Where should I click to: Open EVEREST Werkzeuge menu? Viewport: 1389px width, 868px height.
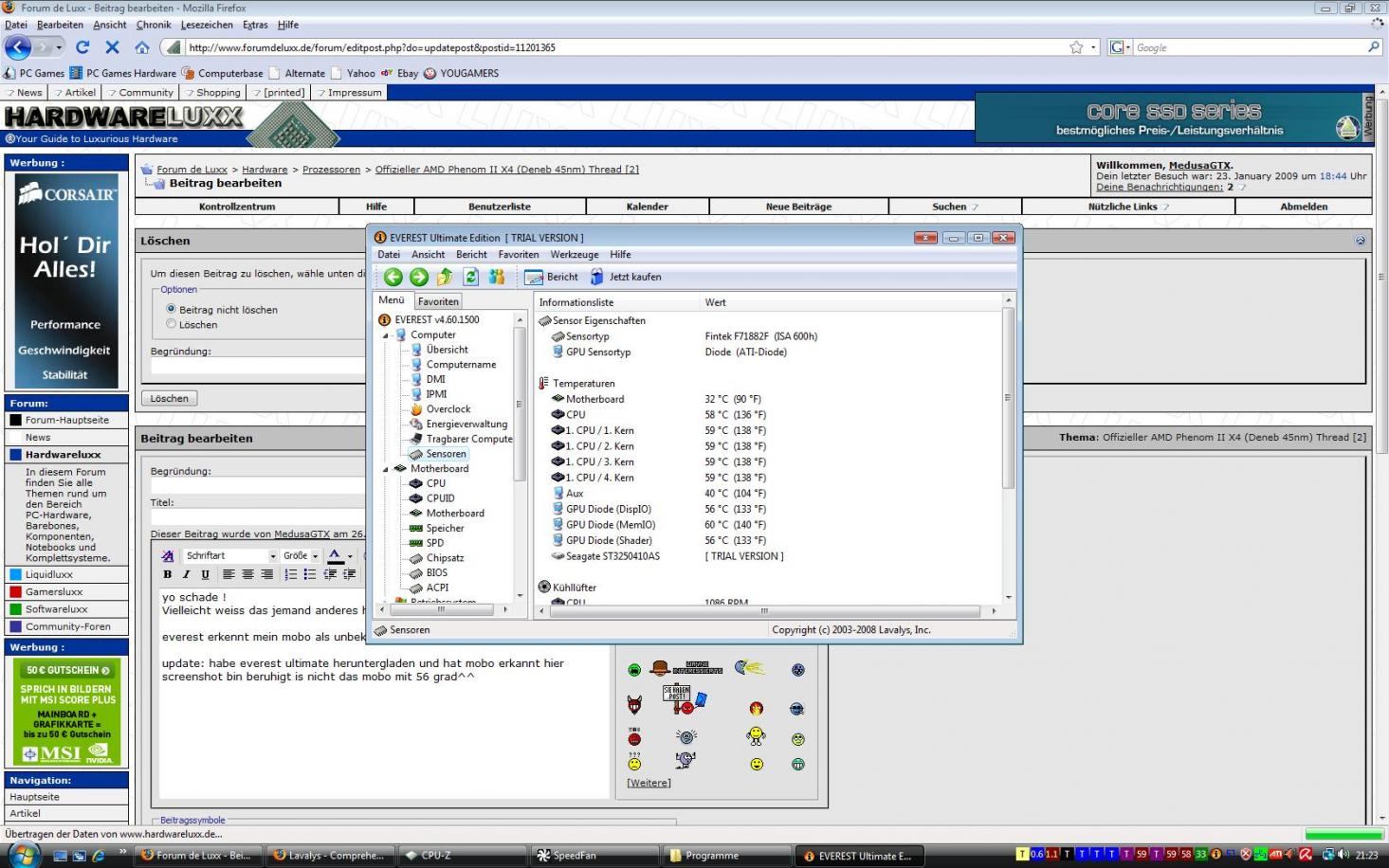click(x=575, y=255)
